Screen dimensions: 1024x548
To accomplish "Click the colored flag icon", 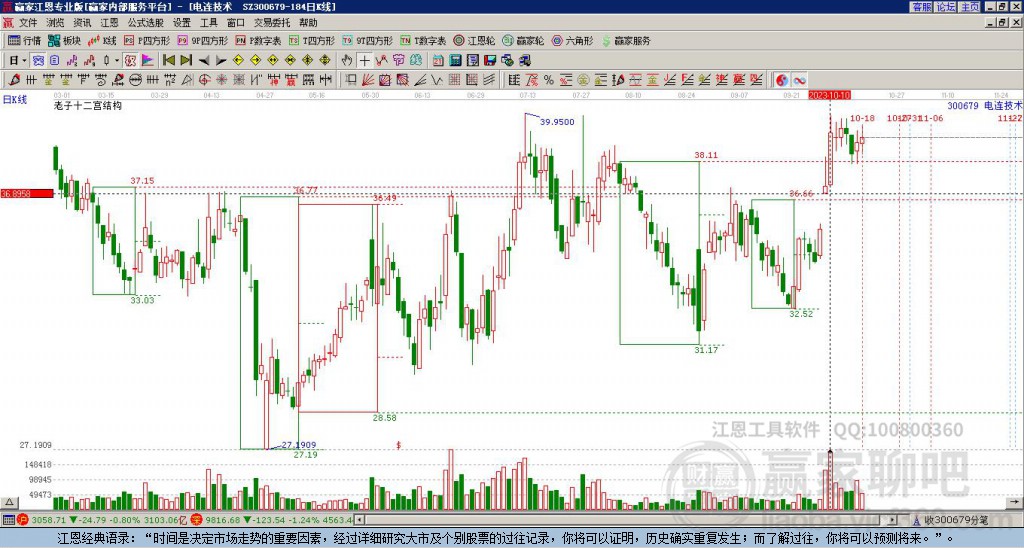I will coord(148,61).
